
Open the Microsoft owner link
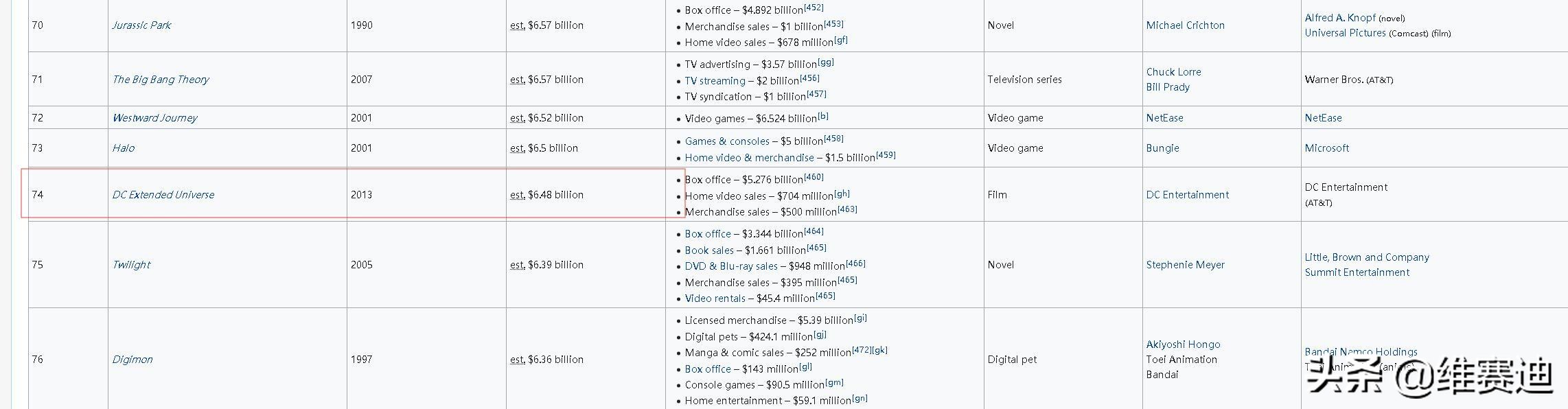(x=1326, y=148)
